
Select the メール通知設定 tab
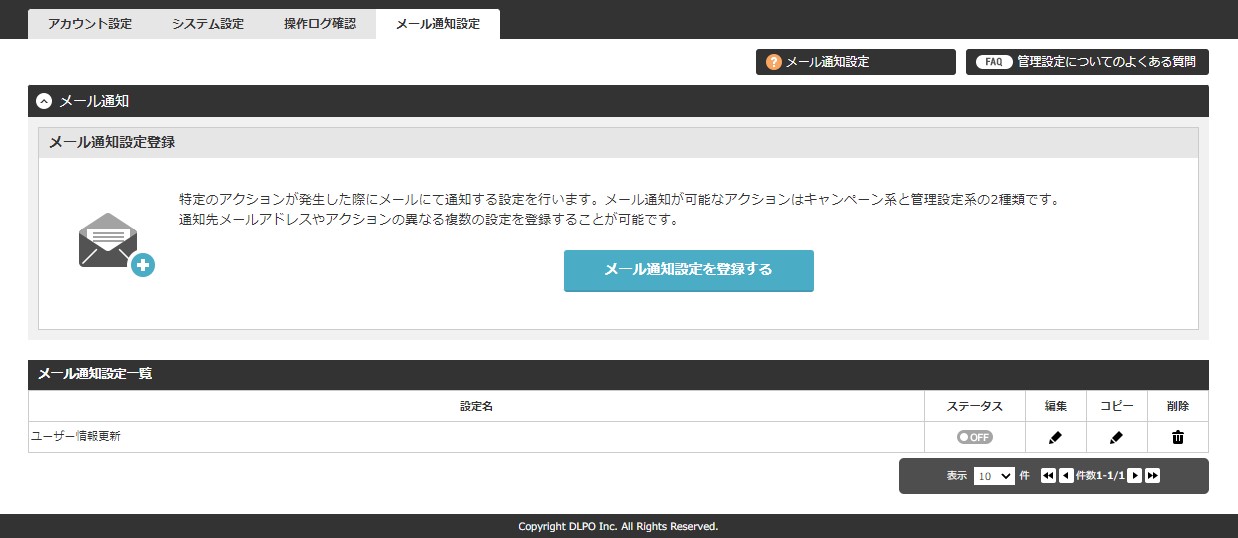pyautogui.click(x=438, y=24)
